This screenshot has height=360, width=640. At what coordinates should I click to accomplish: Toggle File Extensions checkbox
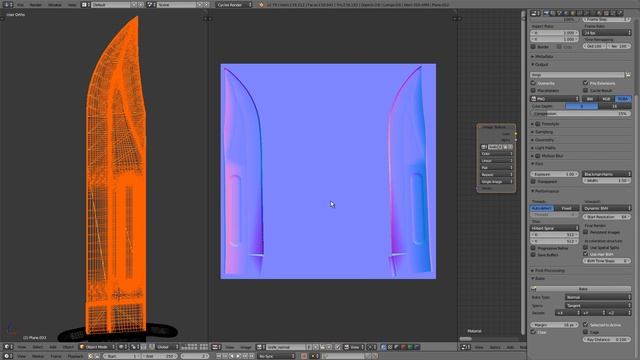[586, 83]
